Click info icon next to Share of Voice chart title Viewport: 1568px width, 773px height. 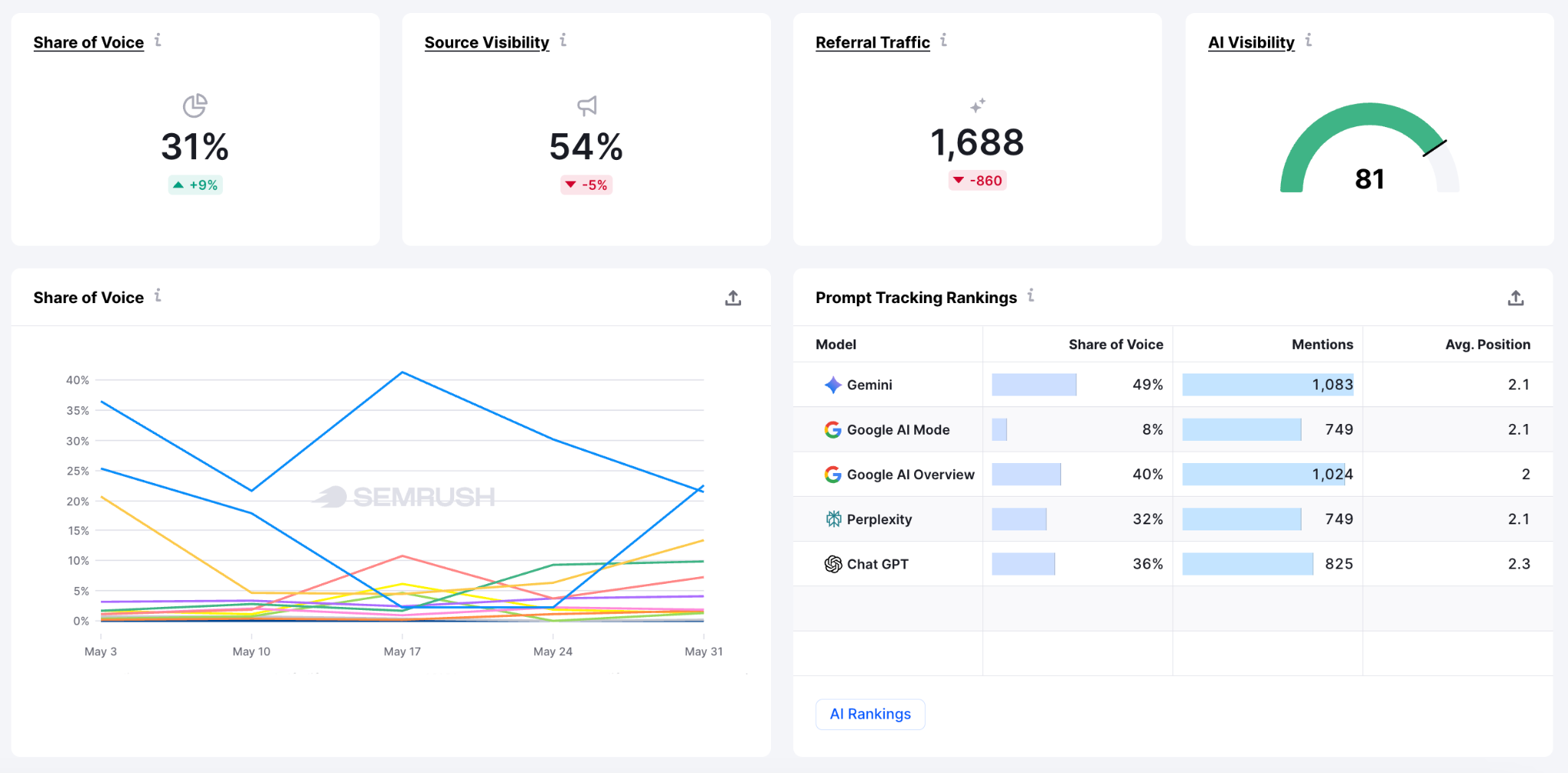point(158,295)
